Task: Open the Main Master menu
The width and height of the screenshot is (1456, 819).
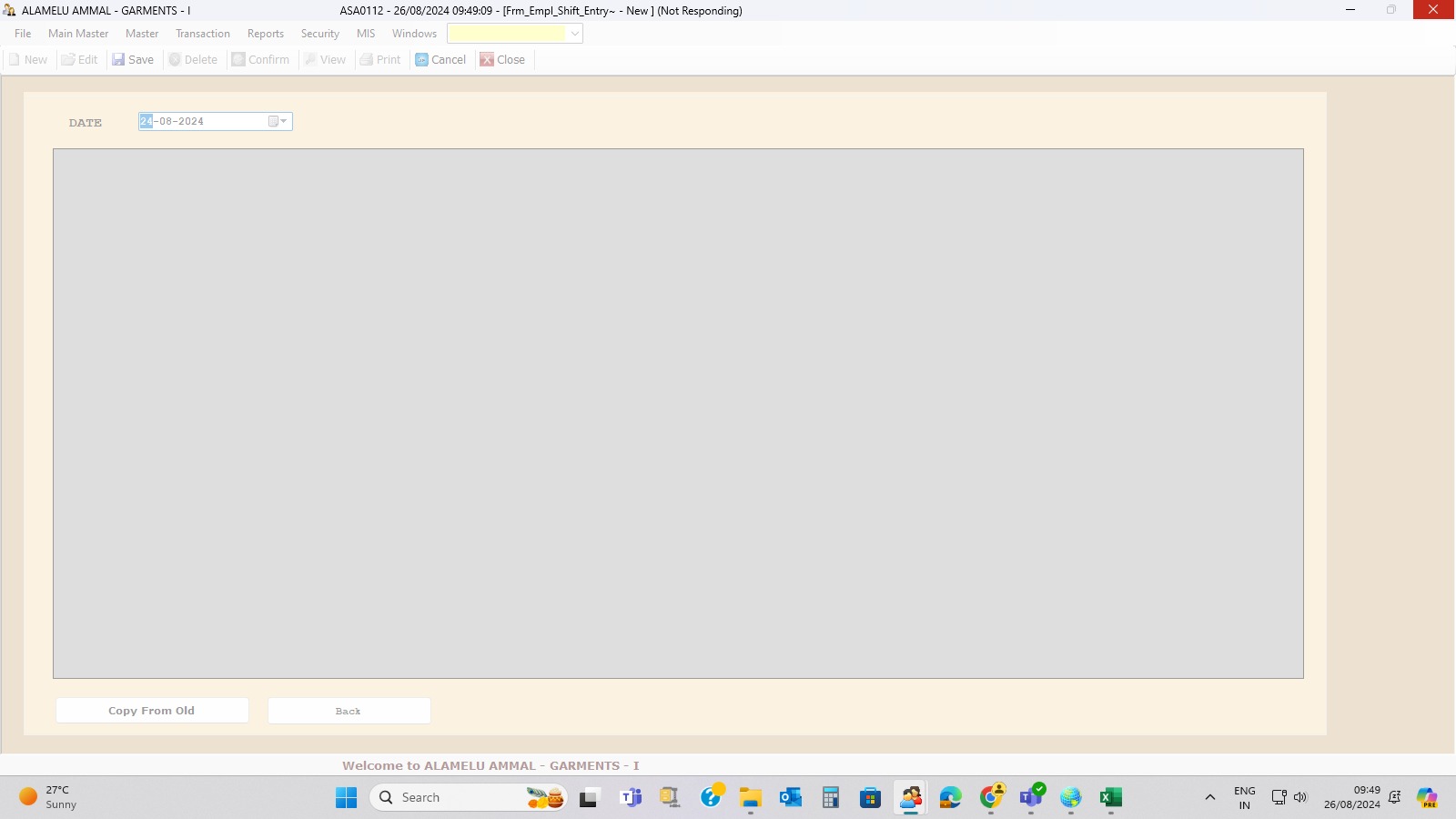Action: pos(78,34)
